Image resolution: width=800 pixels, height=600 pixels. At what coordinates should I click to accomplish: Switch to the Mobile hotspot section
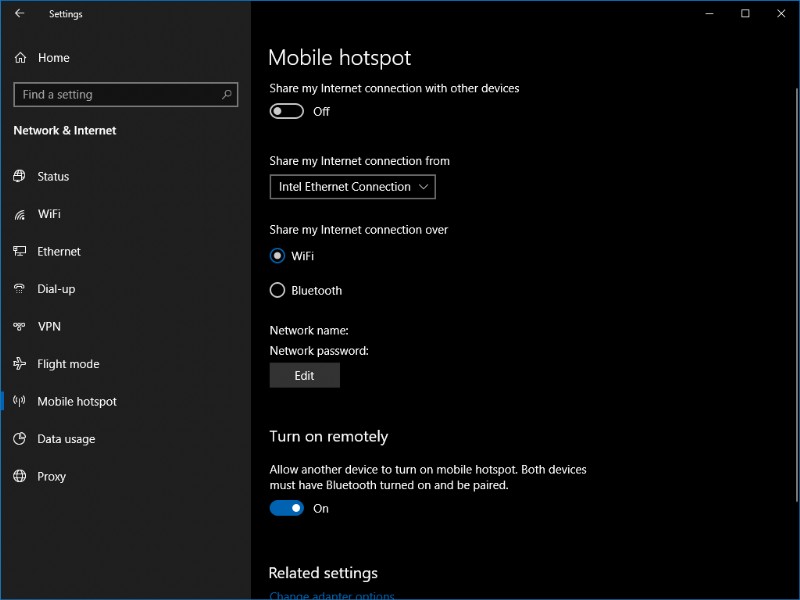pos(74,401)
